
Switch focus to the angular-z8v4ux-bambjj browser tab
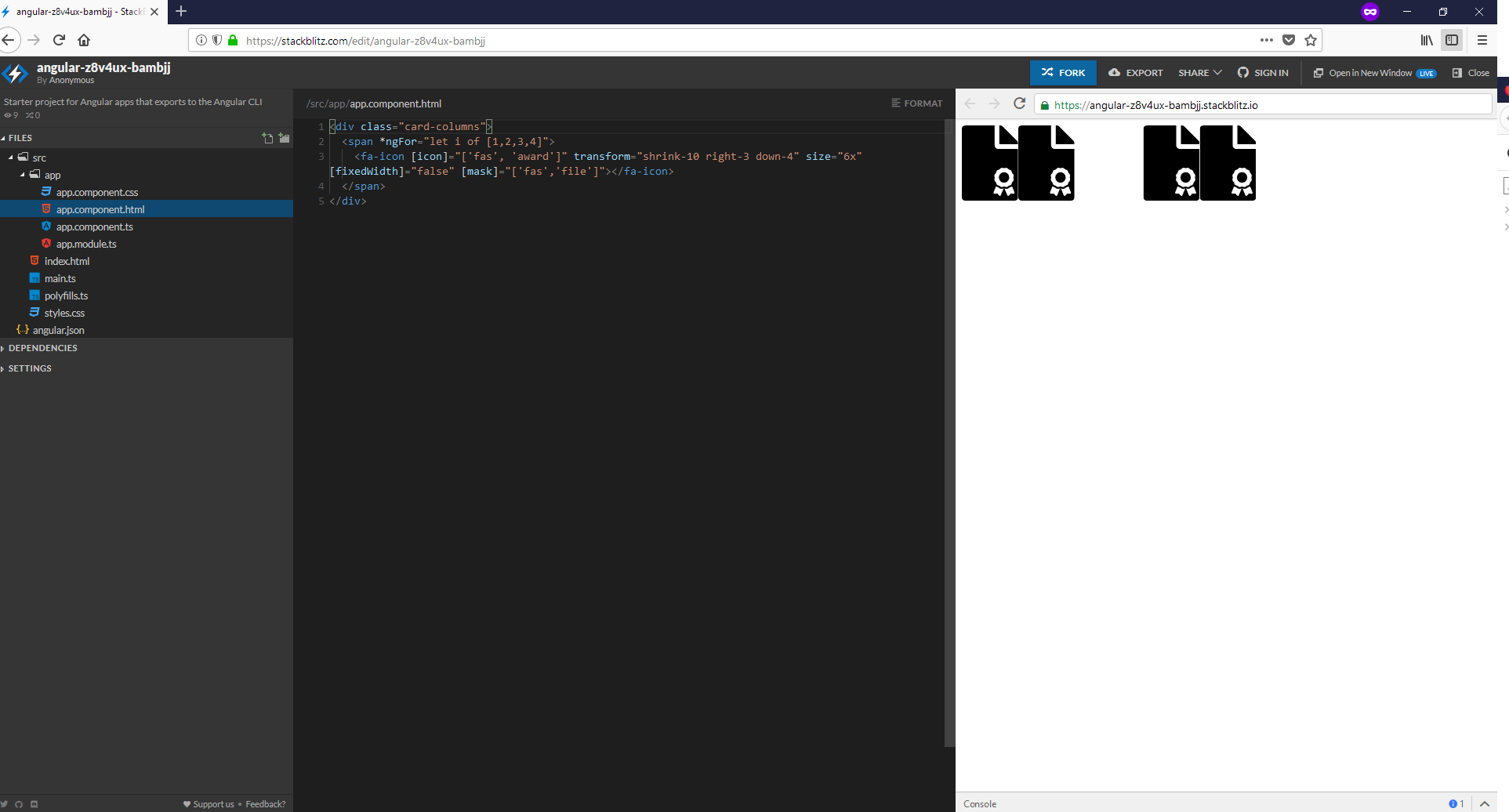(78, 12)
